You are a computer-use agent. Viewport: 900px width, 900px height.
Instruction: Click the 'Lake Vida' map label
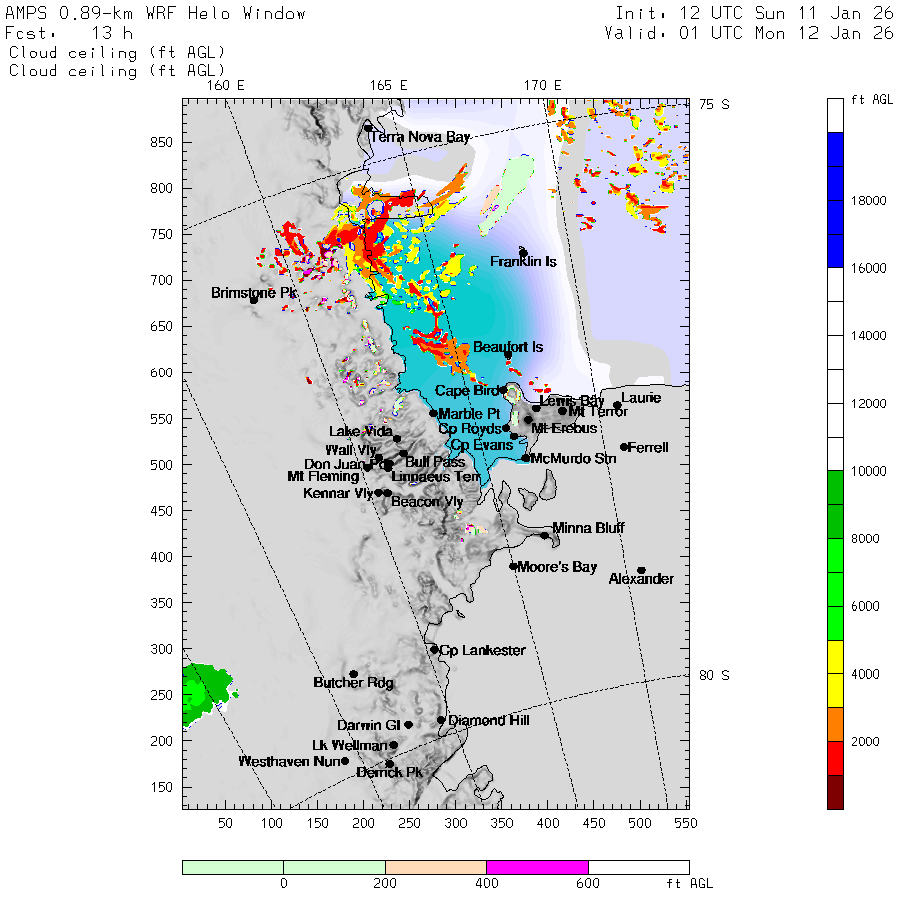point(360,432)
